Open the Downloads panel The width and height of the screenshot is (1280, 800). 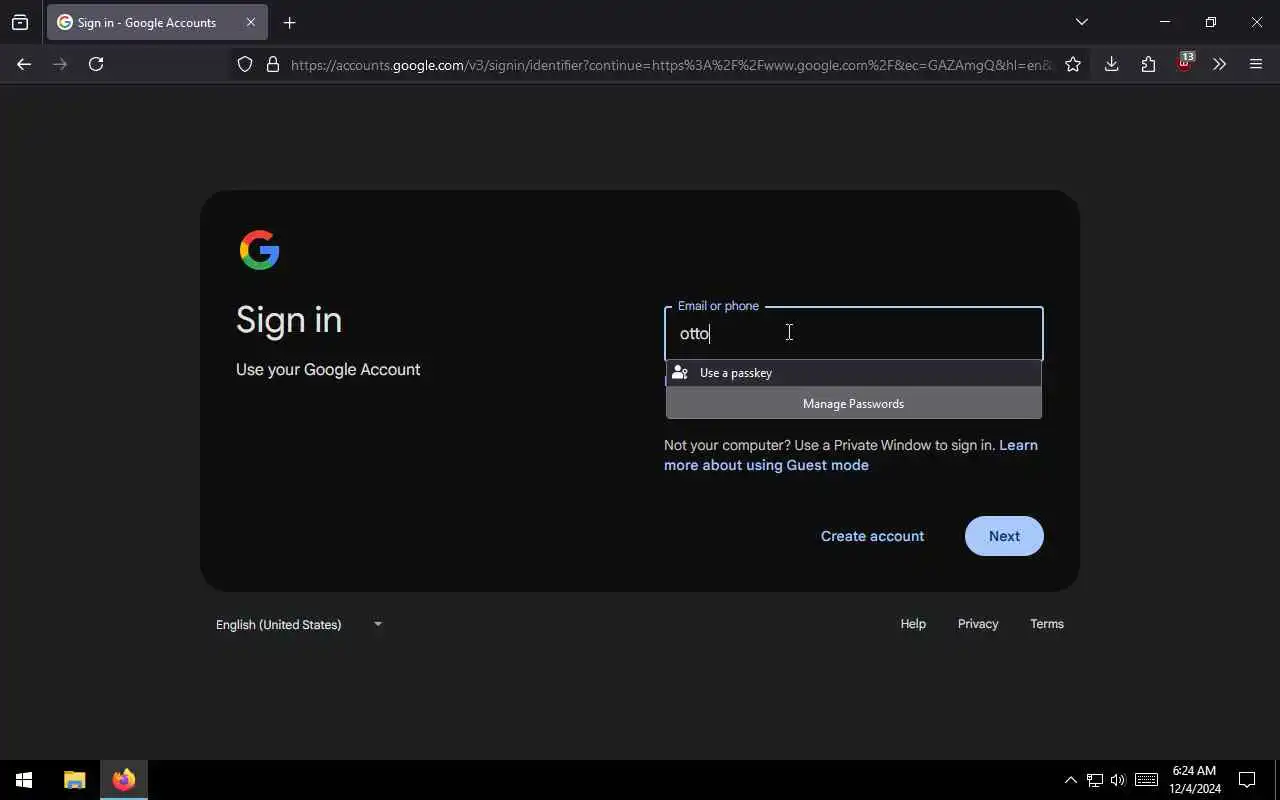pyautogui.click(x=1111, y=64)
